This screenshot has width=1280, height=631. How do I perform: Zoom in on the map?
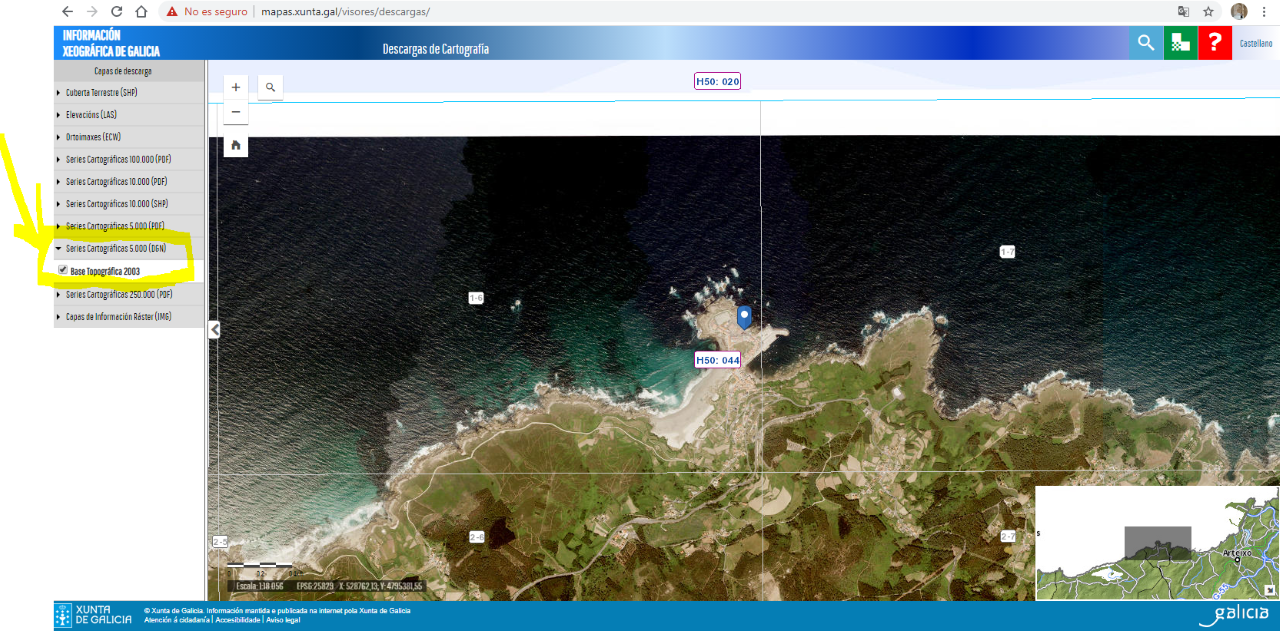pos(236,87)
